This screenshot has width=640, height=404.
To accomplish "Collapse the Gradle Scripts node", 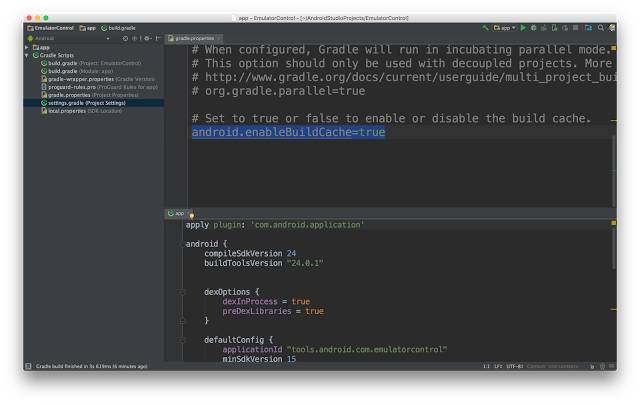I will [x=27, y=55].
